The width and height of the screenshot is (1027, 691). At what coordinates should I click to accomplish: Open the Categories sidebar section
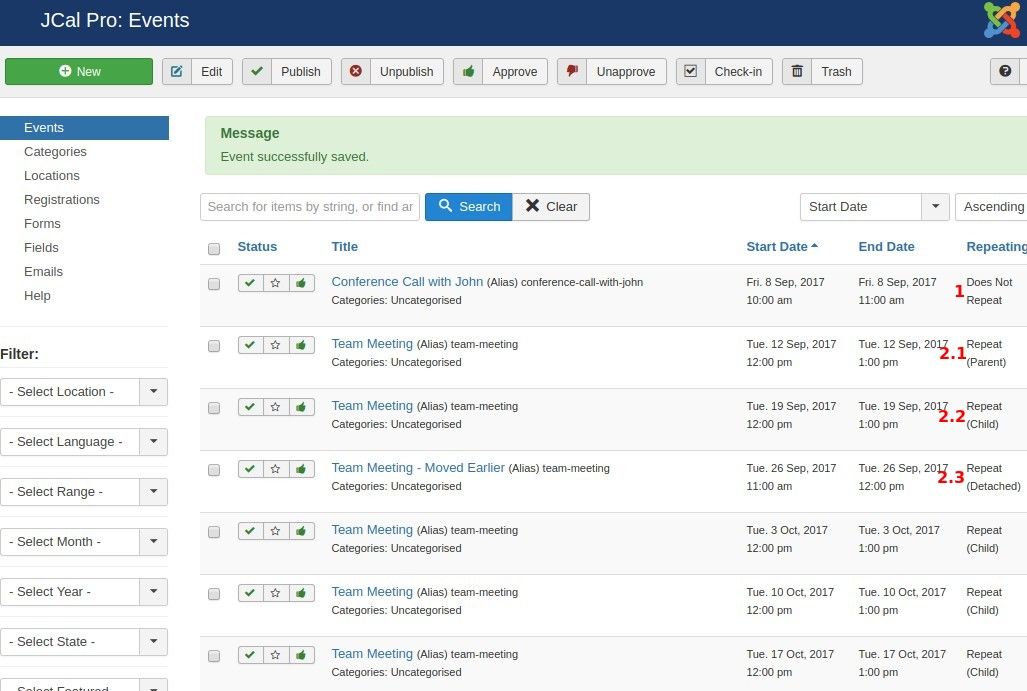(x=55, y=152)
